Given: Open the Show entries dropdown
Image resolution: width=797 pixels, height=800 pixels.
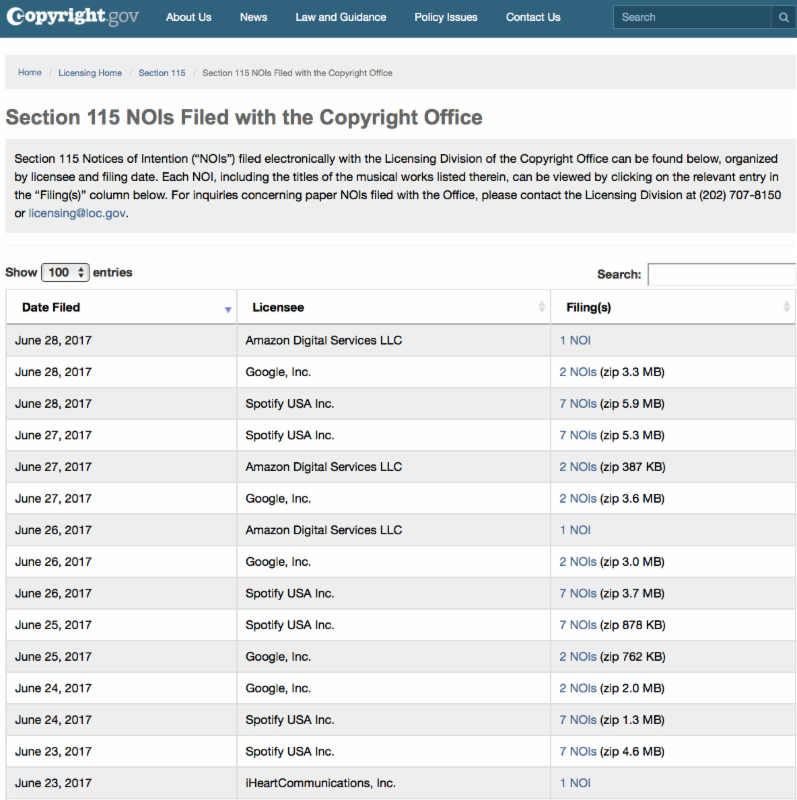Looking at the screenshot, I should (x=65, y=272).
